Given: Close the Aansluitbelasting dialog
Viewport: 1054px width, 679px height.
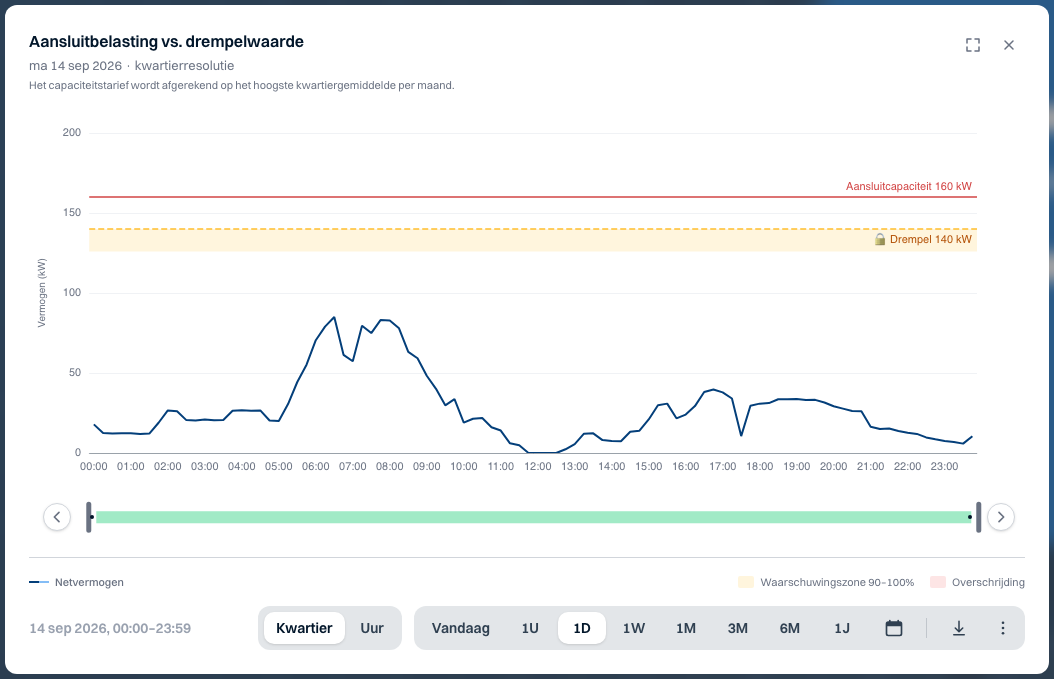Looking at the screenshot, I should pyautogui.click(x=1008, y=45).
